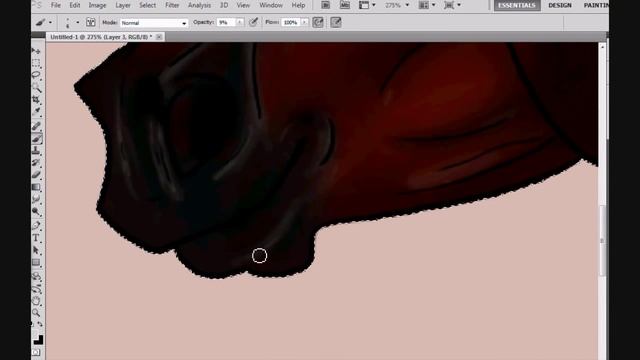Select the Path Selection tool
640x360 pixels.
[36, 250]
